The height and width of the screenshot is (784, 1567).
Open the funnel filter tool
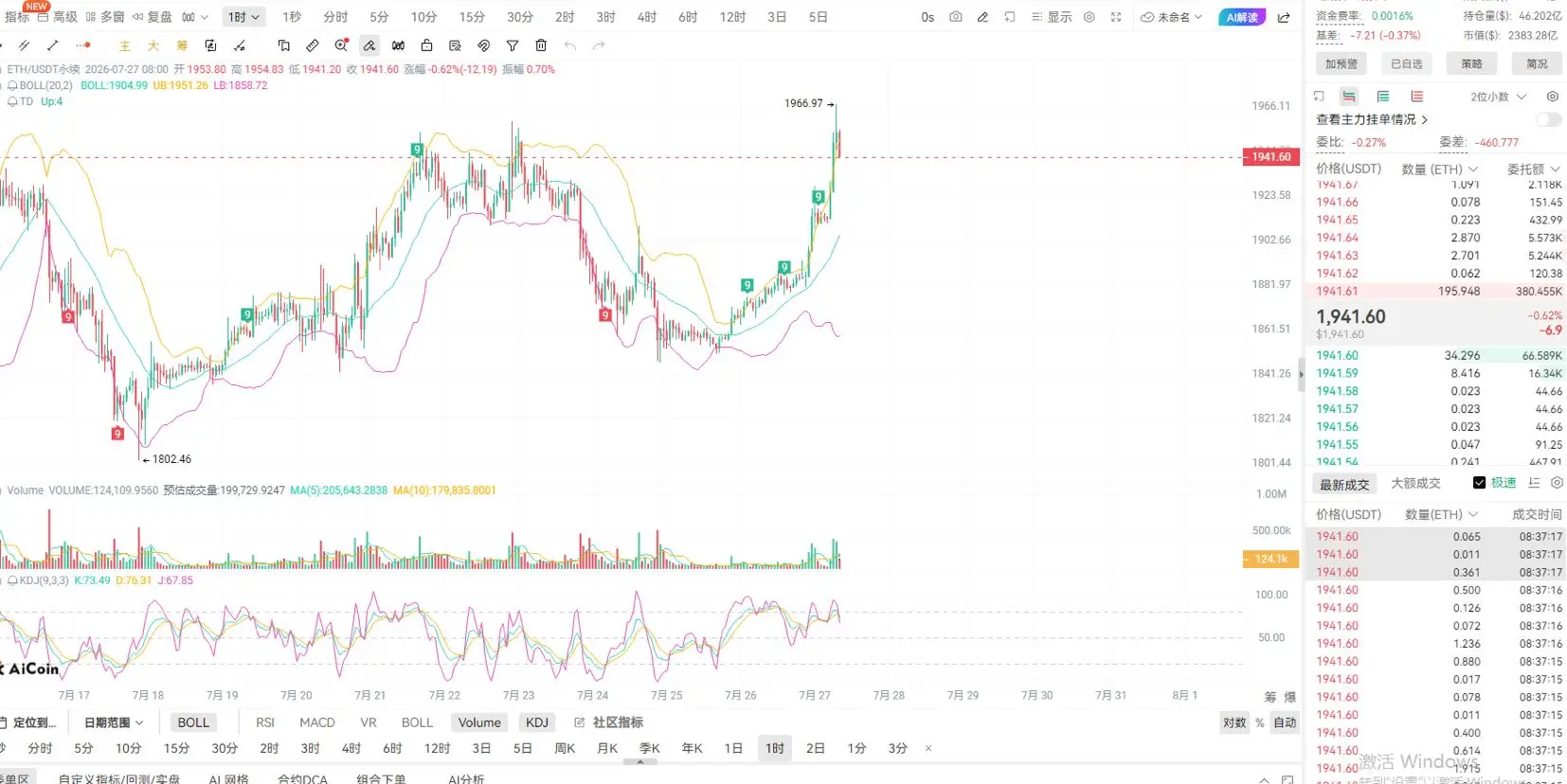click(513, 45)
